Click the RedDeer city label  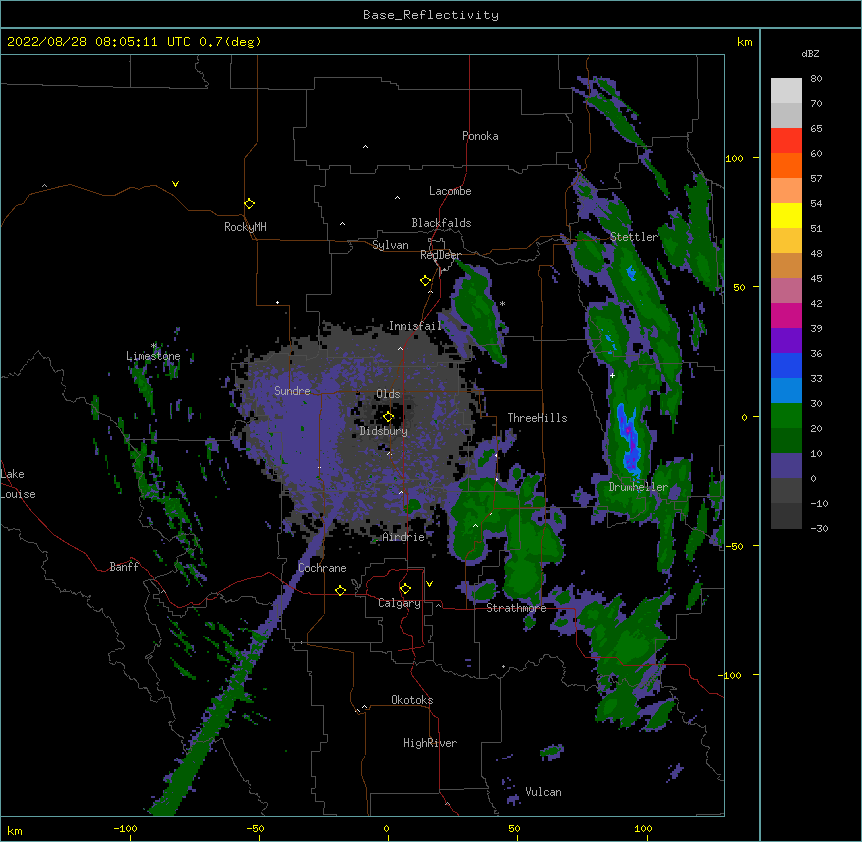(x=440, y=255)
